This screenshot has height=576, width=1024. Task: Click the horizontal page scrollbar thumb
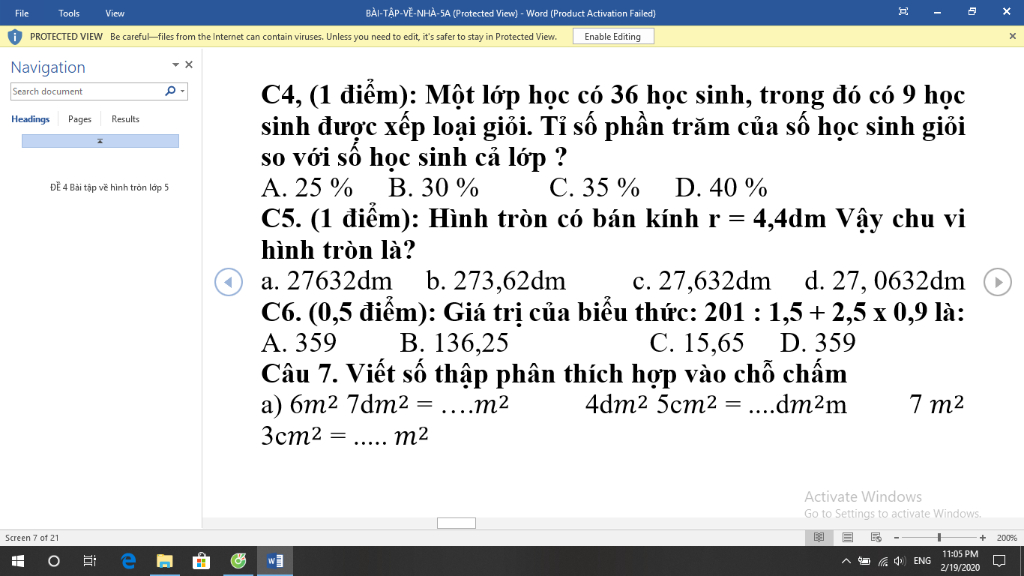pyautogui.click(x=456, y=523)
